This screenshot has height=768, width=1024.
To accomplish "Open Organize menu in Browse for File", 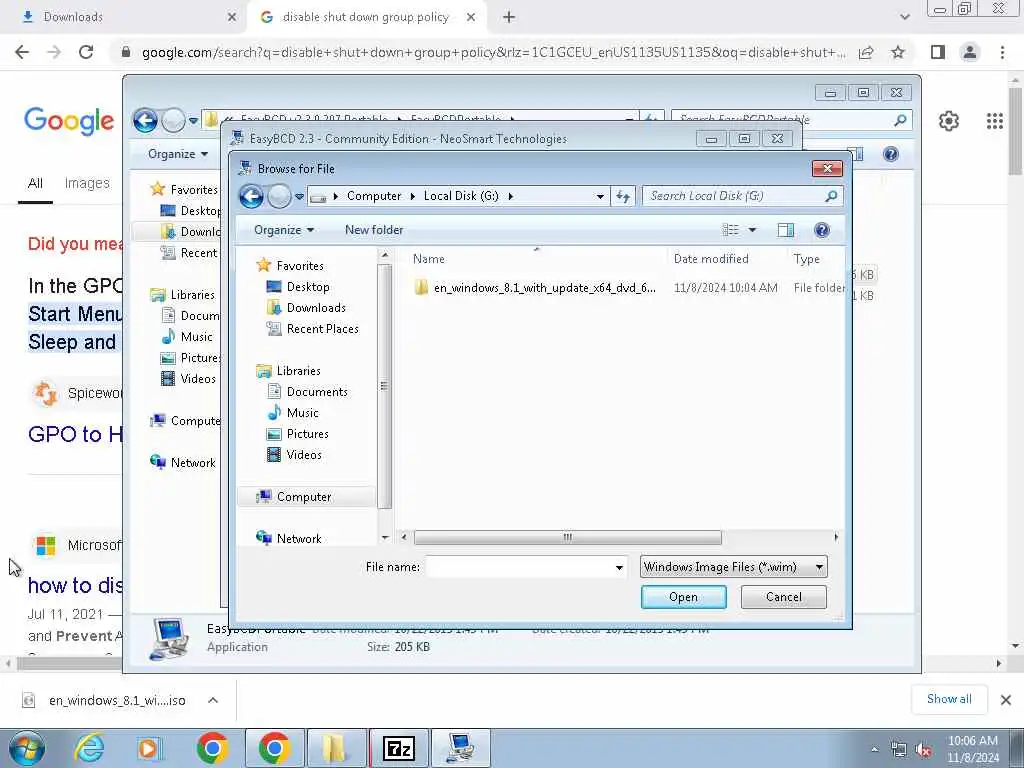I will [x=284, y=230].
